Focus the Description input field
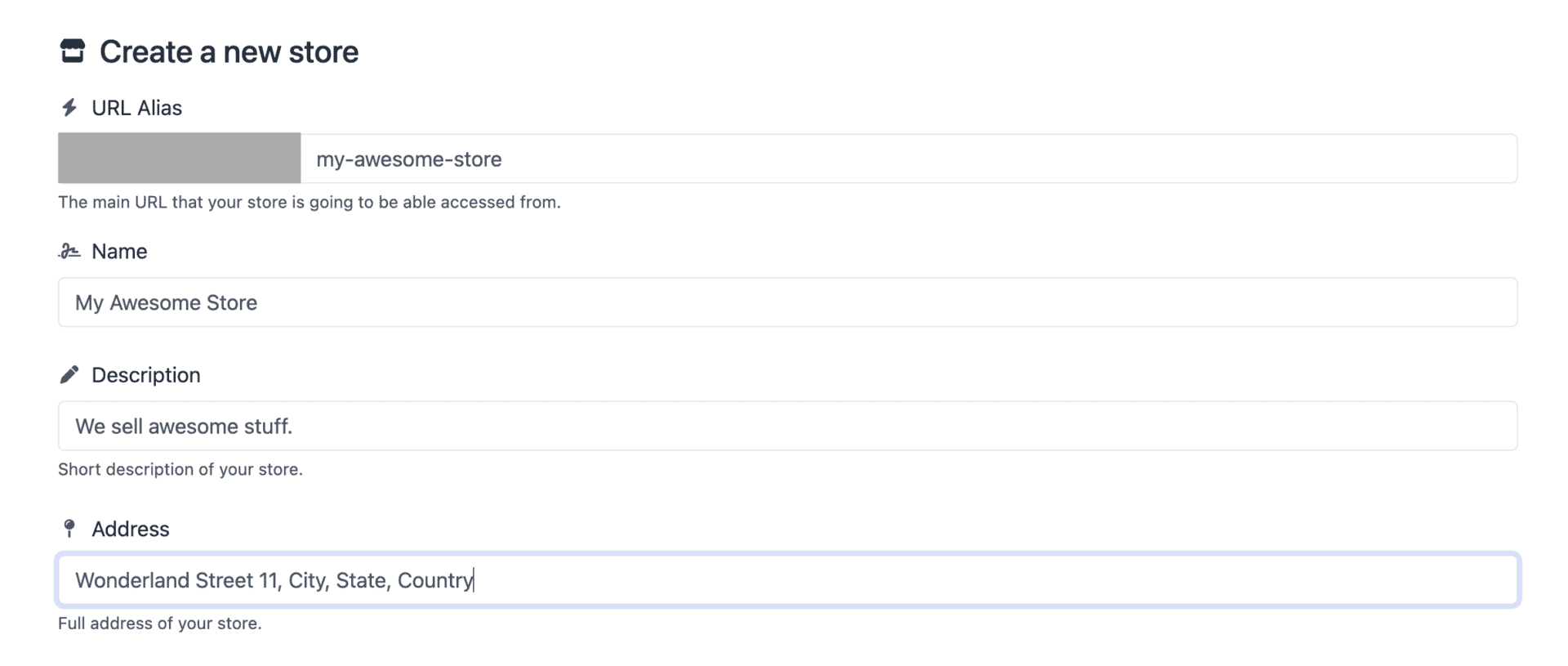Image resolution: width=1568 pixels, height=666 pixels. pyautogui.click(x=787, y=426)
